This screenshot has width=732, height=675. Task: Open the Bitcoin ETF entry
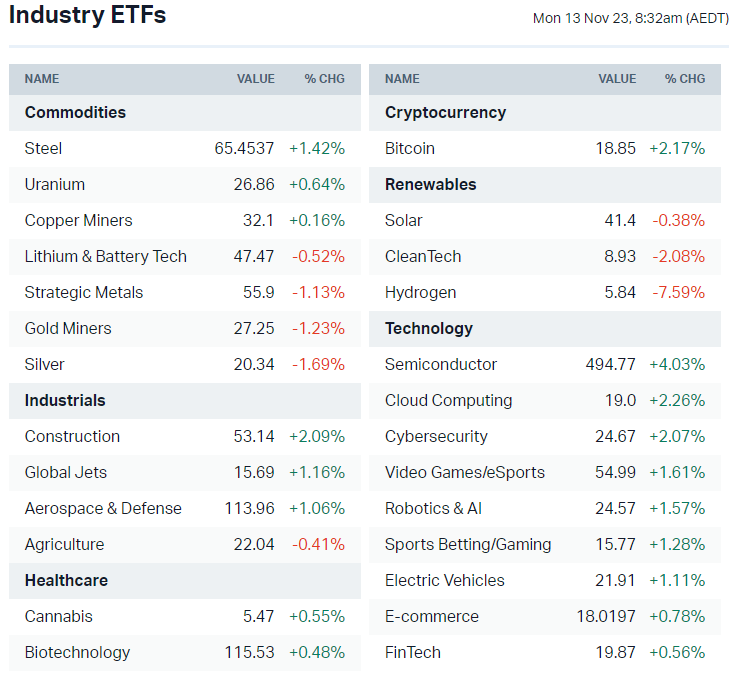pos(410,148)
